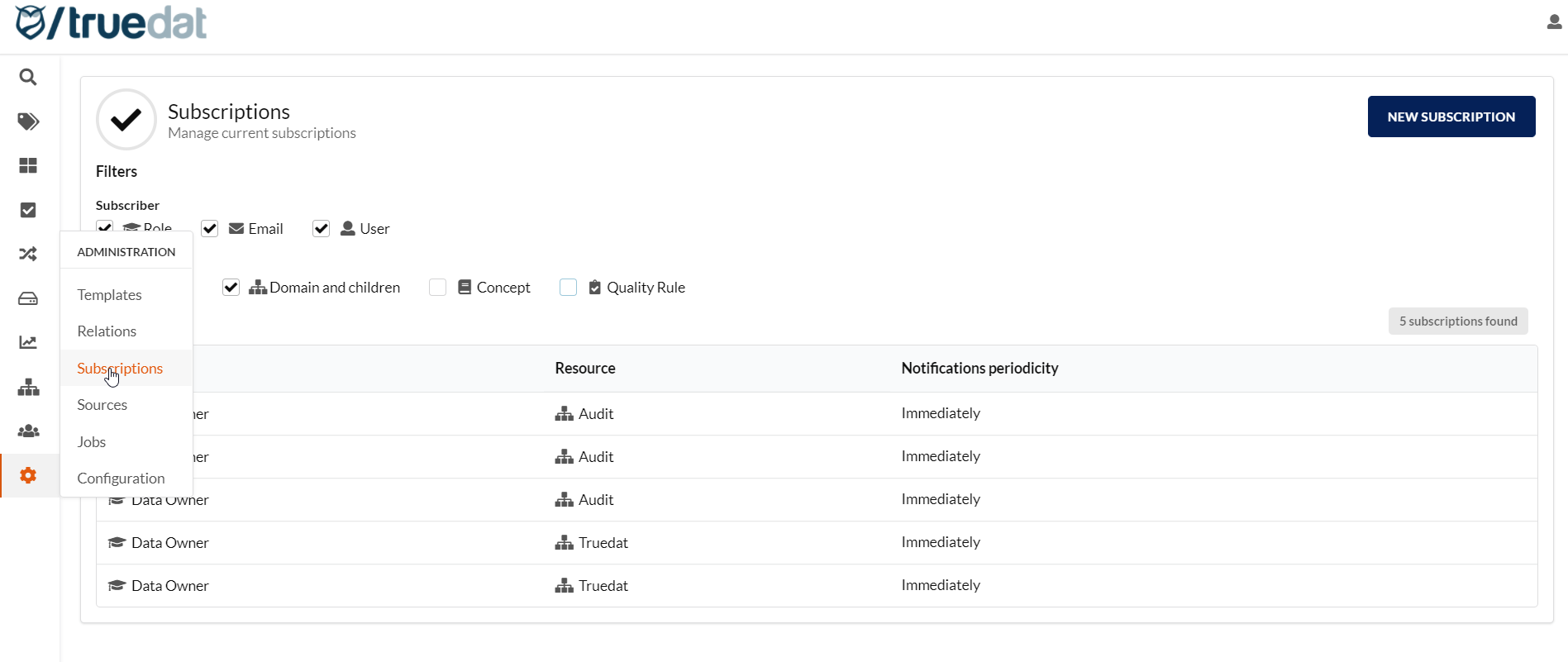Click the orange administration gear icon
The height and width of the screenshot is (662, 1568).
[28, 475]
